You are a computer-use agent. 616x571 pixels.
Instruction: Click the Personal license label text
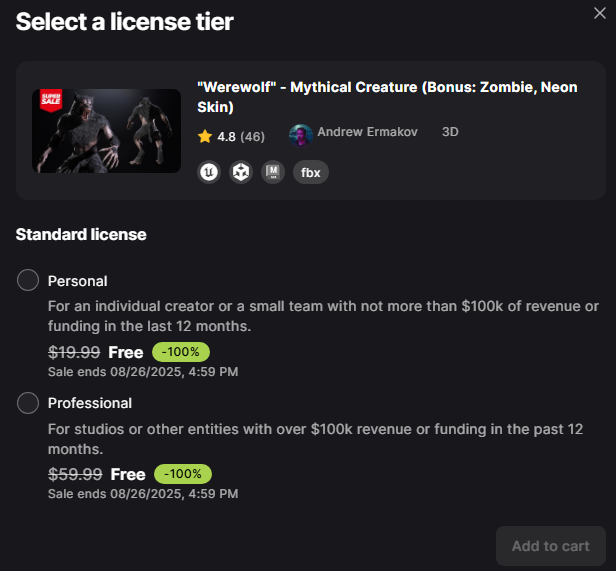(x=77, y=281)
